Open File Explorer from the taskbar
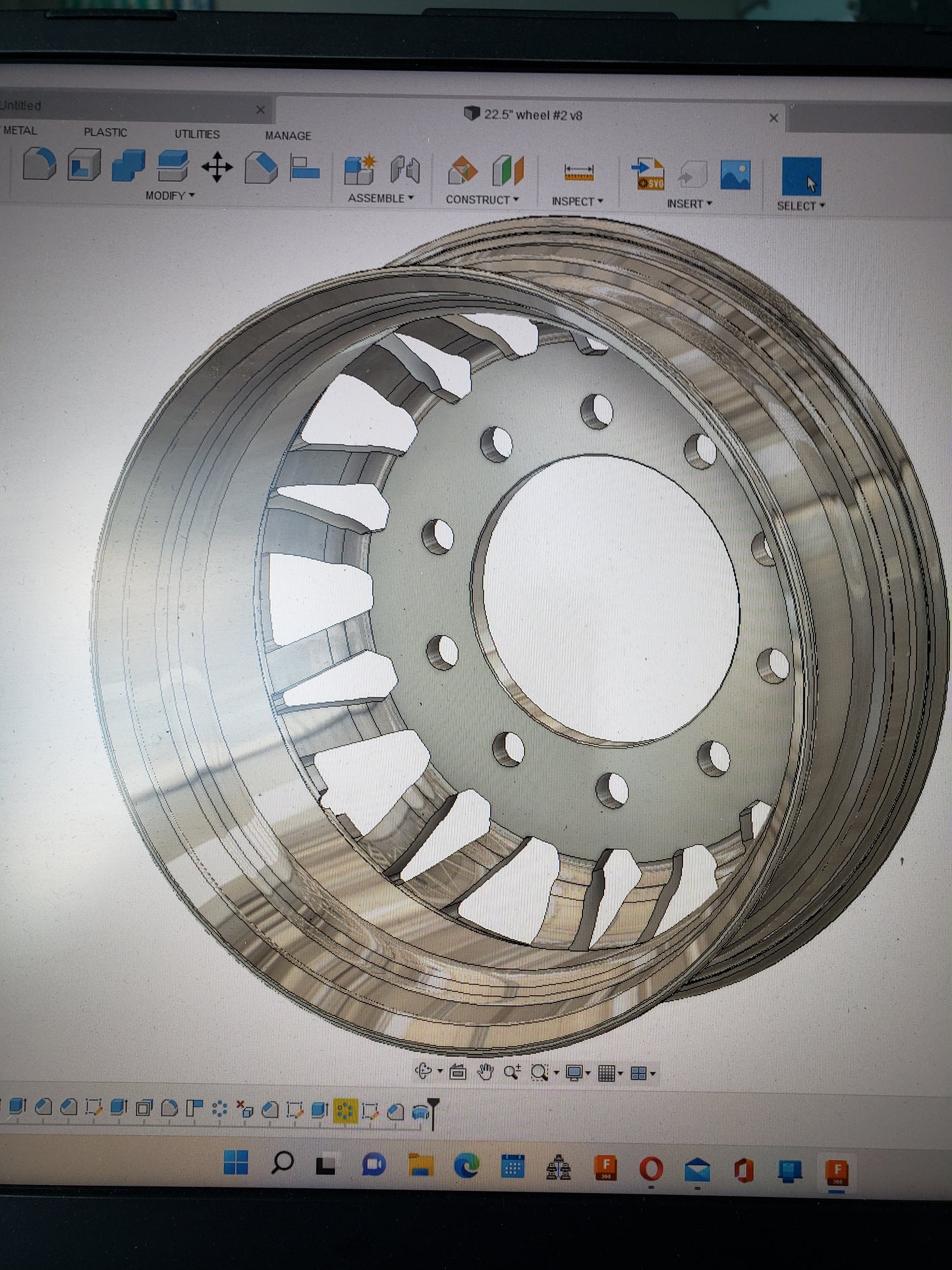Viewport: 952px width, 1270px height. point(420,1165)
